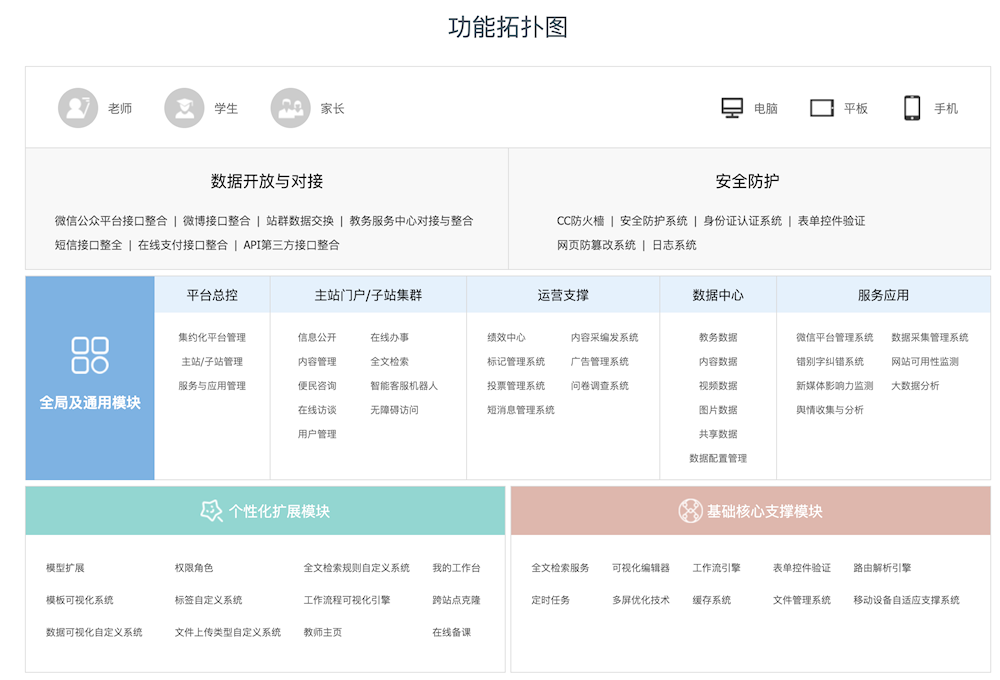This screenshot has height=680, width=1000.
Task: Open the 平台总控 column header
Action: point(212,295)
